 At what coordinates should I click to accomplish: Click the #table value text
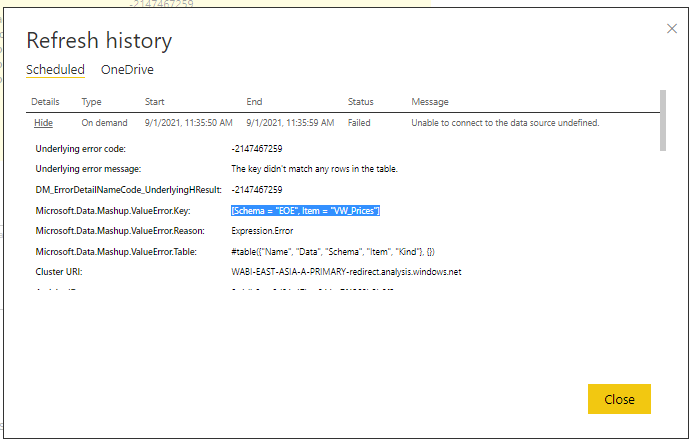(333, 252)
